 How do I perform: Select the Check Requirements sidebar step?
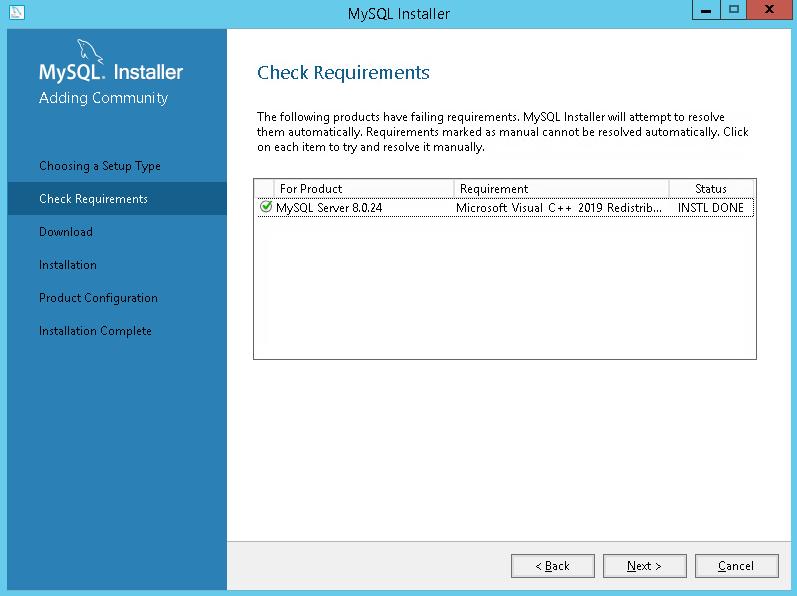117,199
